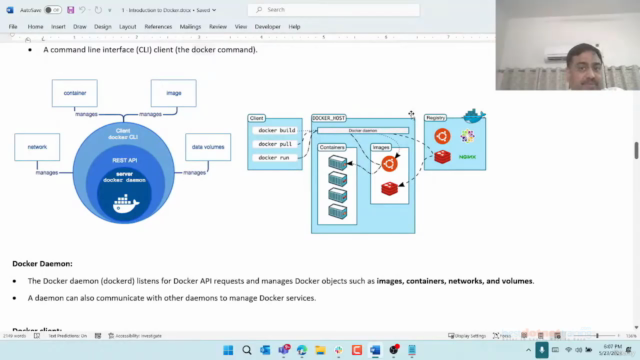Open the Developer tab
This screenshot has height=360, width=640.
[x=268, y=27]
